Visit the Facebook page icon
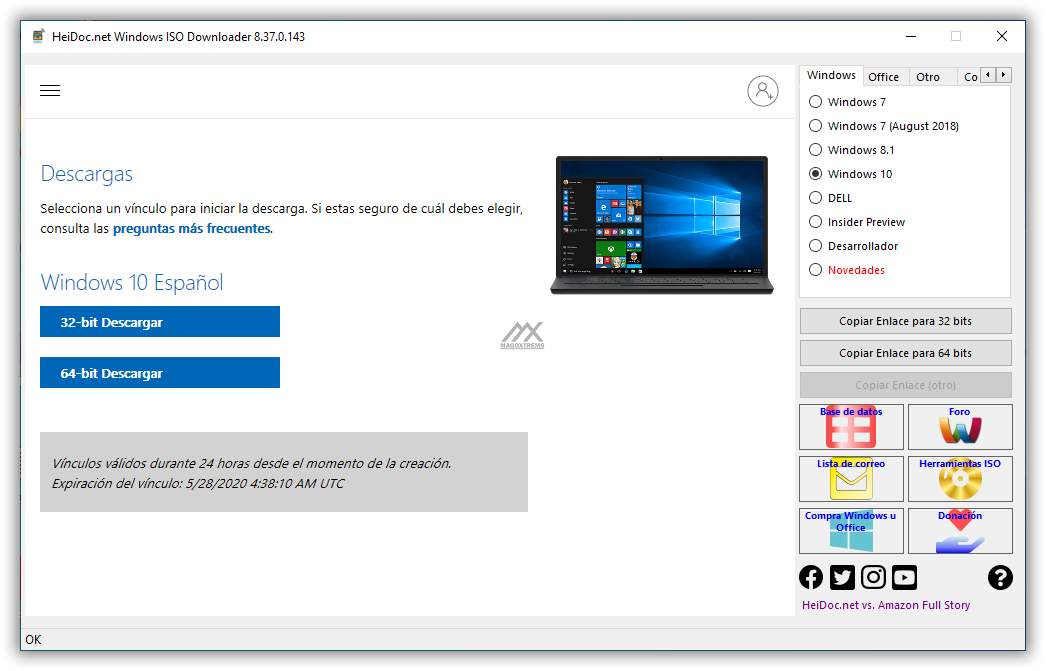 click(811, 577)
